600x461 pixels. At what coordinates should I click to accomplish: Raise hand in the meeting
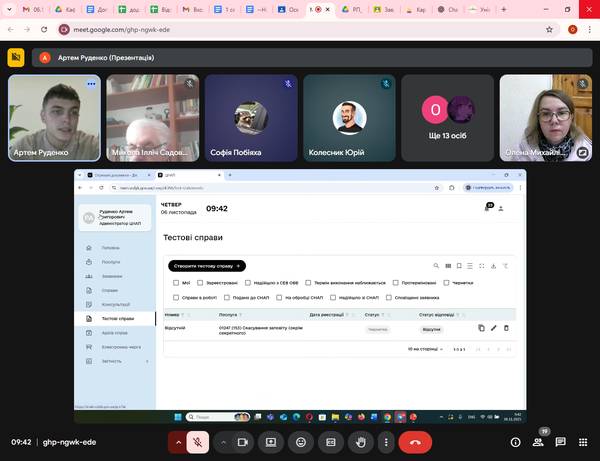coord(361,441)
